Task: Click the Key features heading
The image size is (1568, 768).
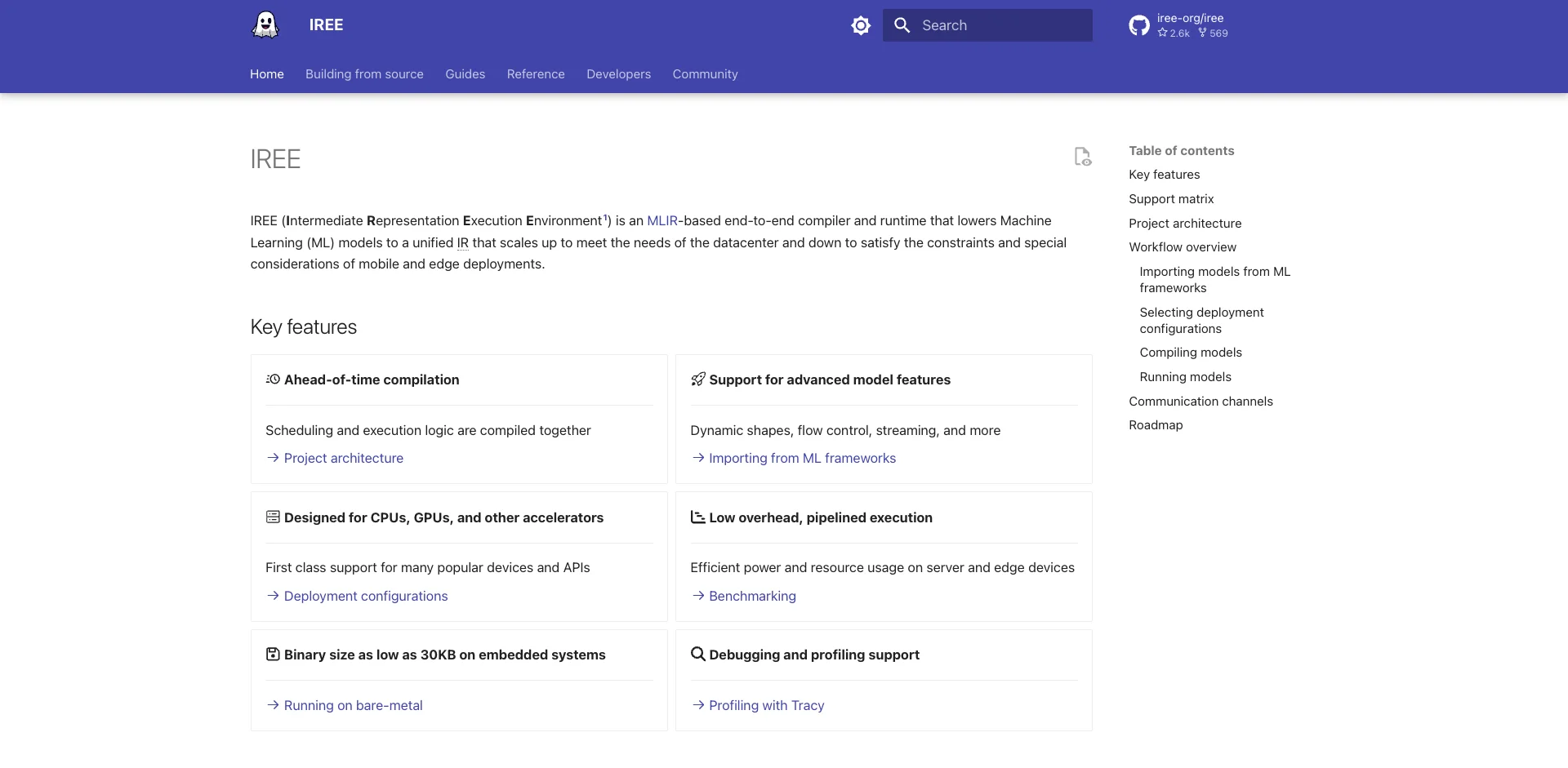Action: tap(304, 327)
